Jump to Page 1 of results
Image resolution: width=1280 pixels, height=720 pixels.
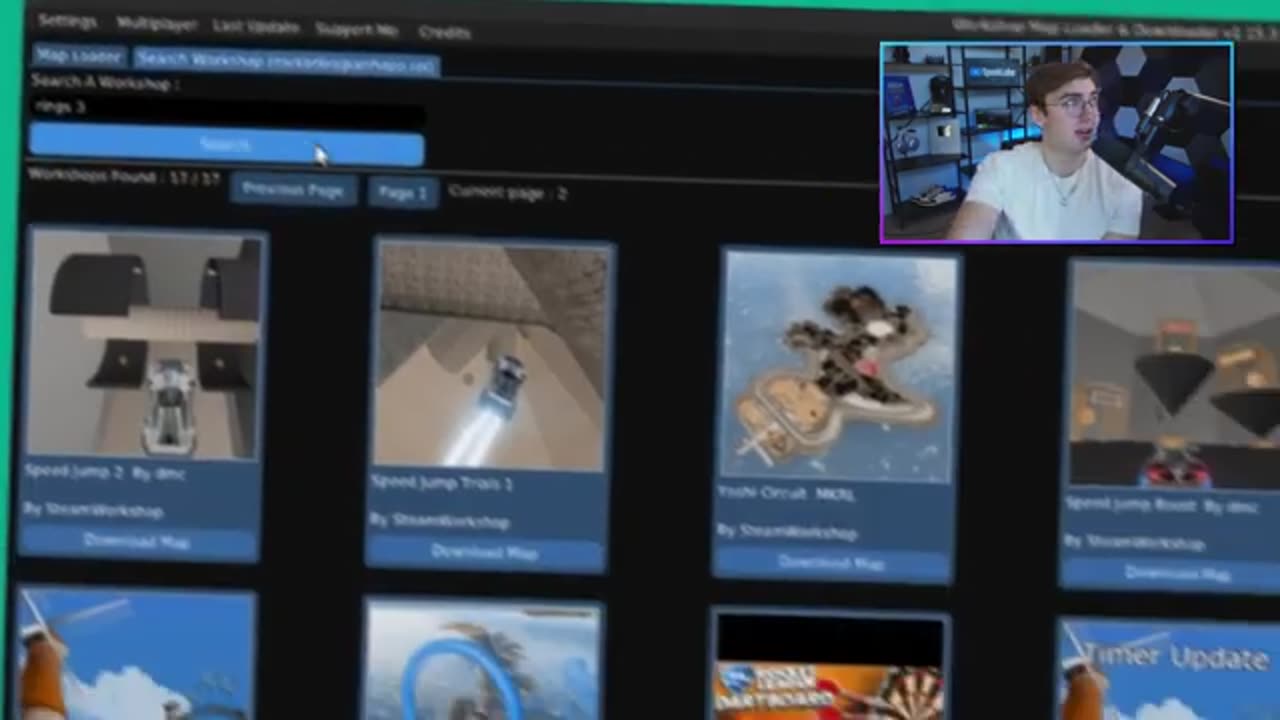(x=402, y=192)
